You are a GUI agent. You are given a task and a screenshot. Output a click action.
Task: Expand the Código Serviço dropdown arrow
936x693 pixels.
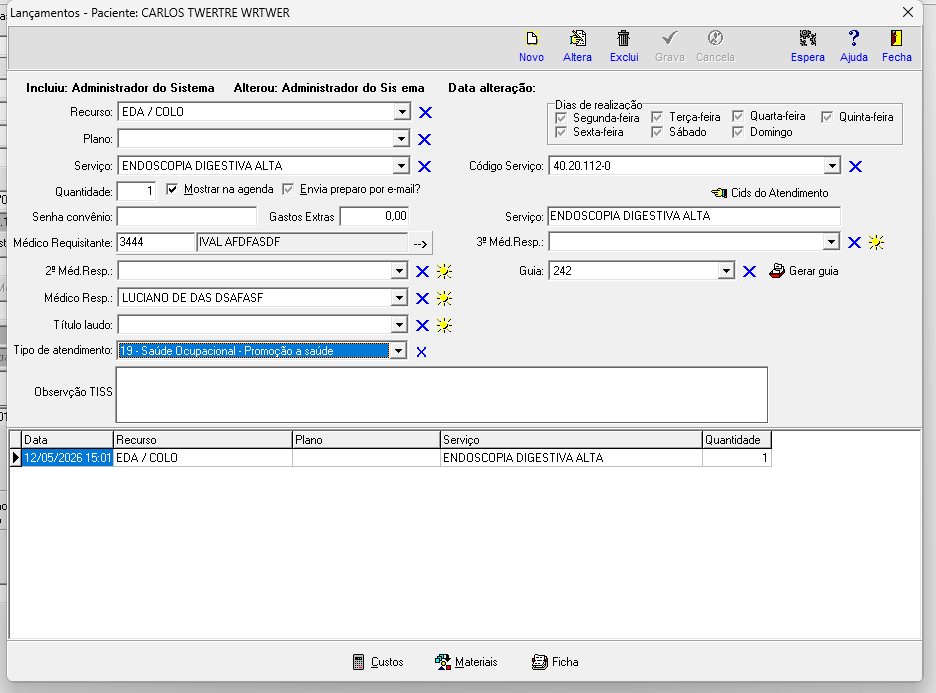point(832,166)
